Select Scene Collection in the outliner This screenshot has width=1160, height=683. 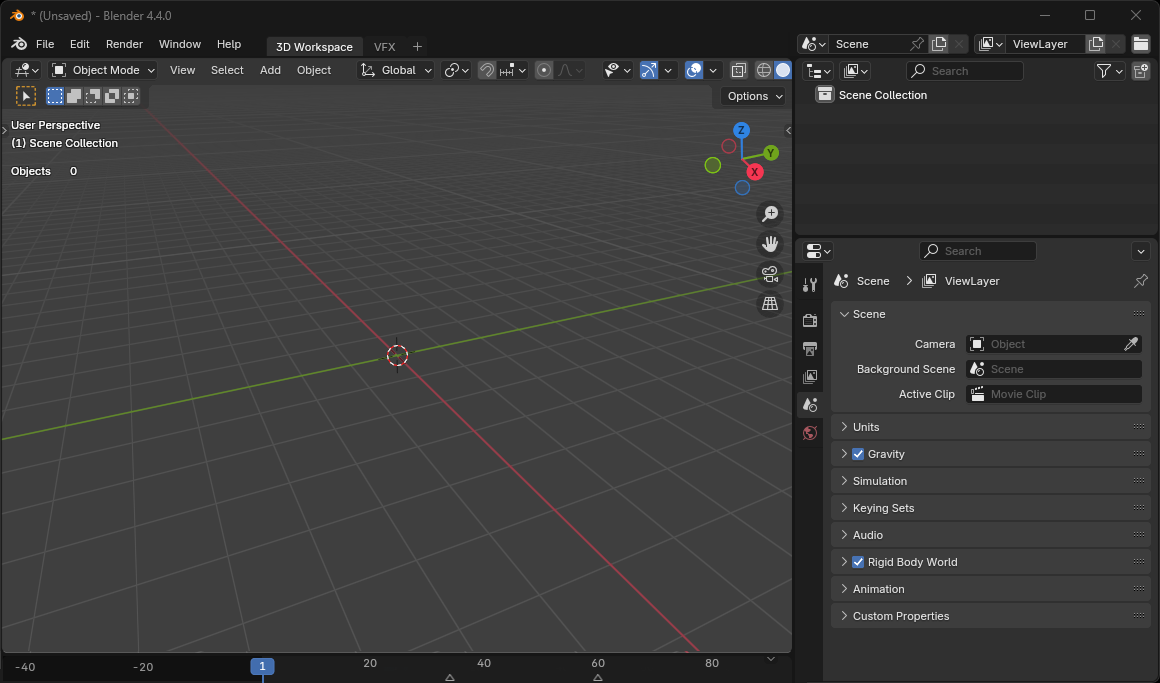click(x=883, y=95)
